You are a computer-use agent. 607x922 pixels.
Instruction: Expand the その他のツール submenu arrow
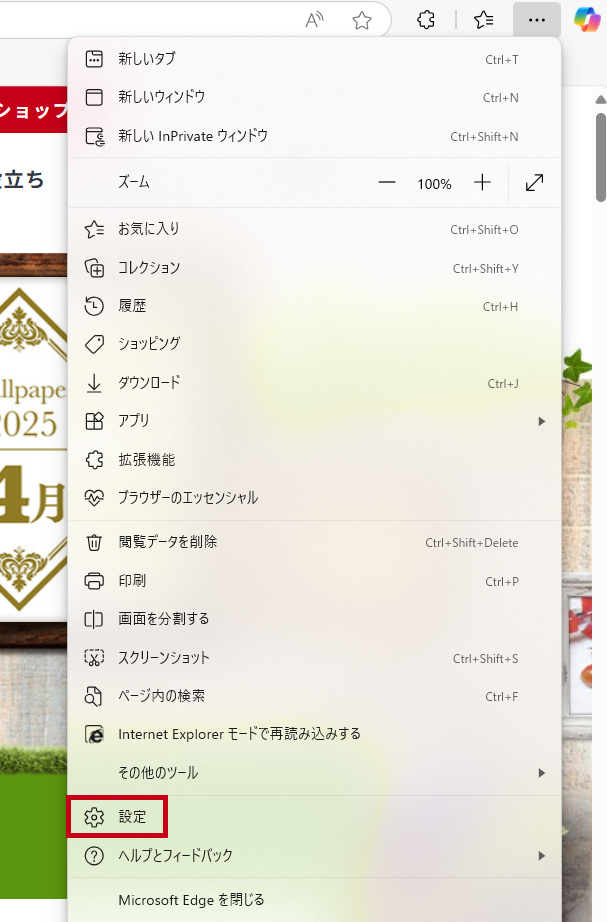tap(542, 773)
